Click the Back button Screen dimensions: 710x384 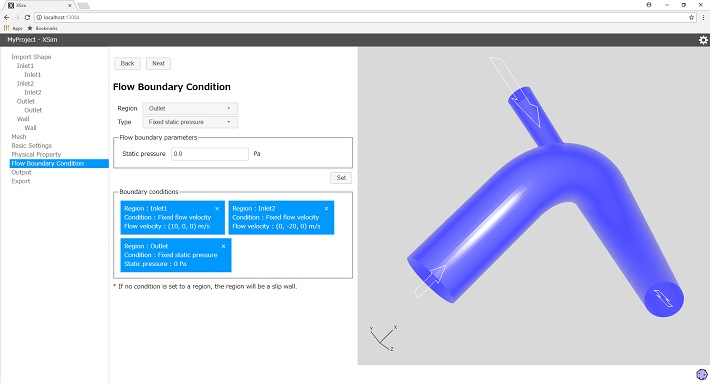tap(127, 63)
